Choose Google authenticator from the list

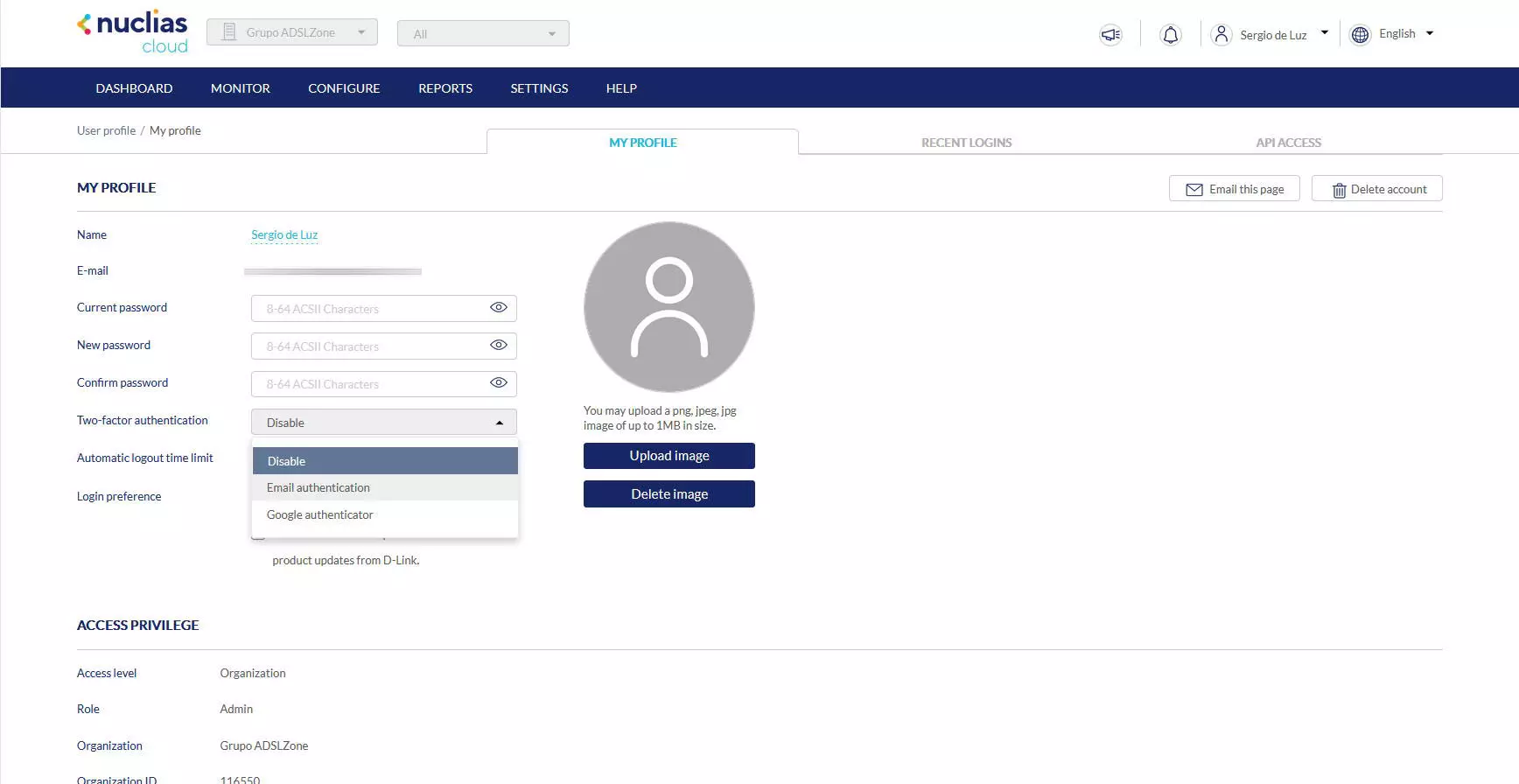pyautogui.click(x=320, y=515)
